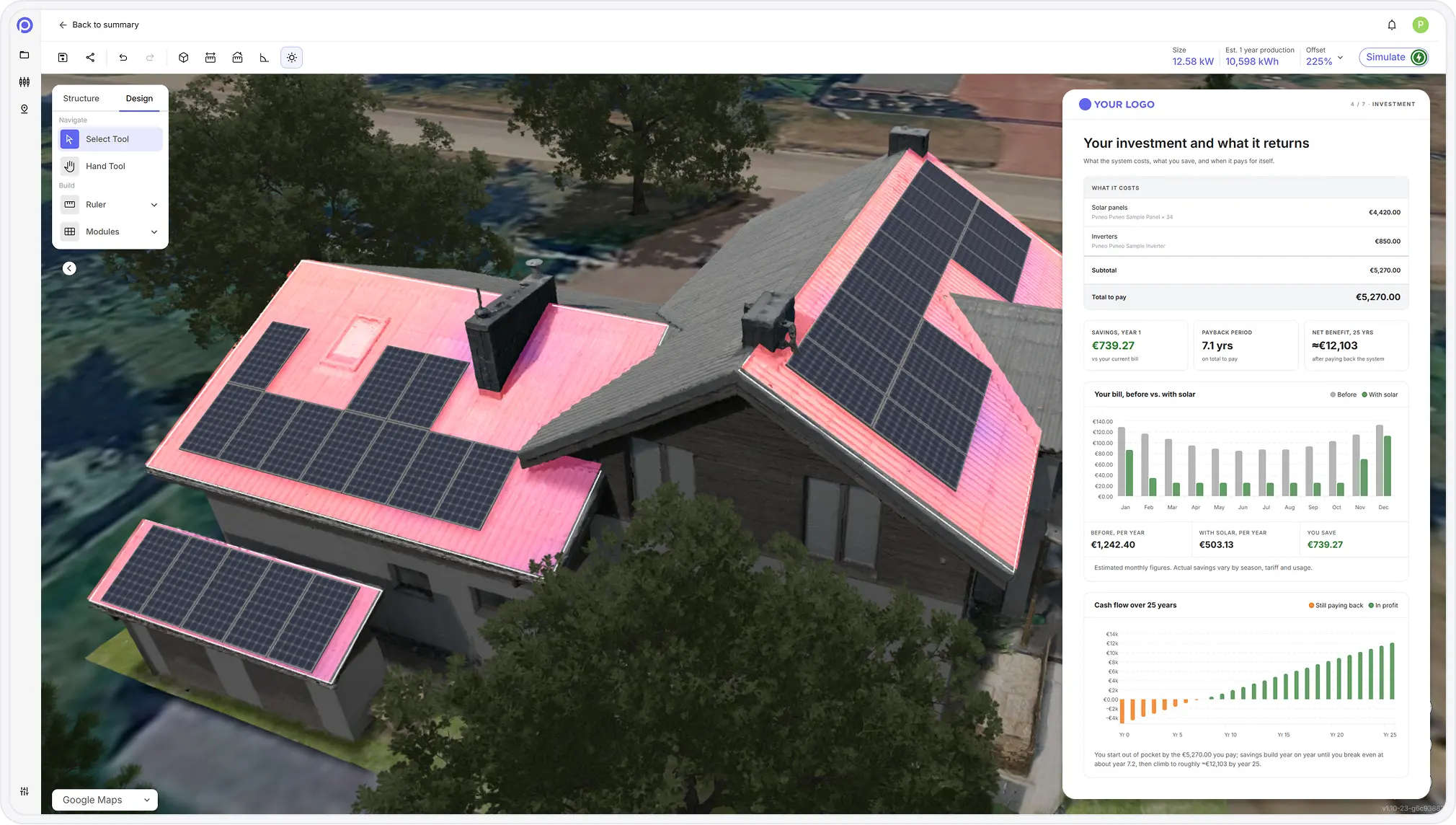Click the Modules grid icon
Image resolution: width=1456 pixels, height=825 pixels.
pyautogui.click(x=70, y=231)
